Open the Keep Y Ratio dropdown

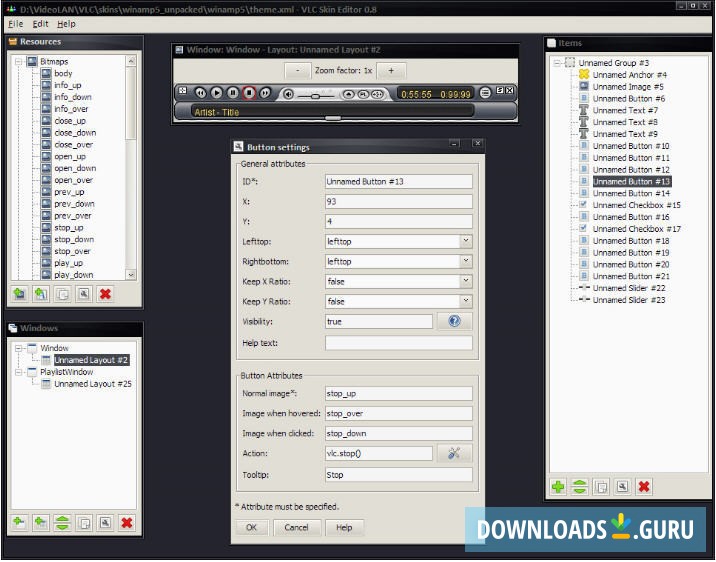point(466,301)
